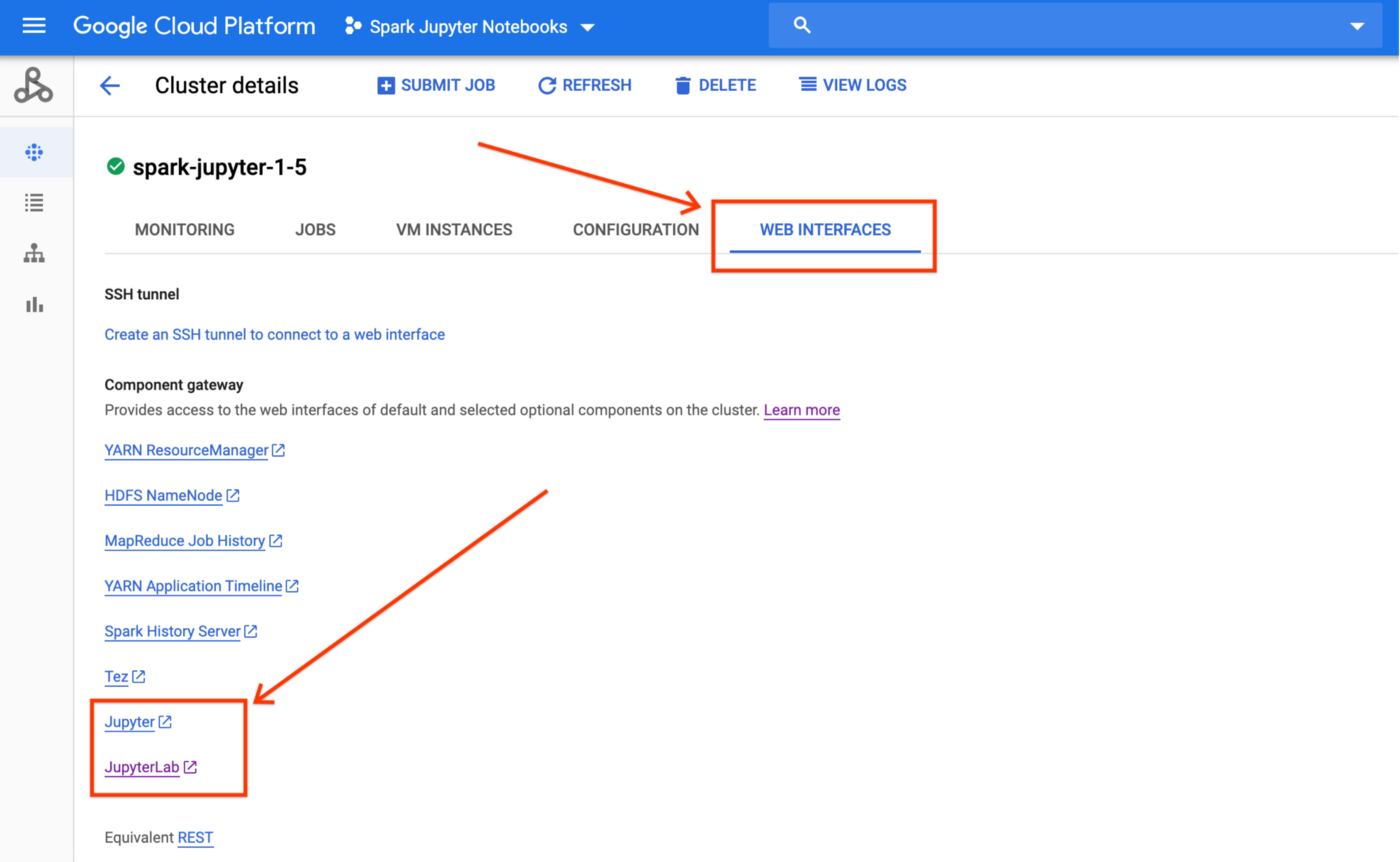
Task: Open the Configuration tab
Action: click(x=635, y=230)
